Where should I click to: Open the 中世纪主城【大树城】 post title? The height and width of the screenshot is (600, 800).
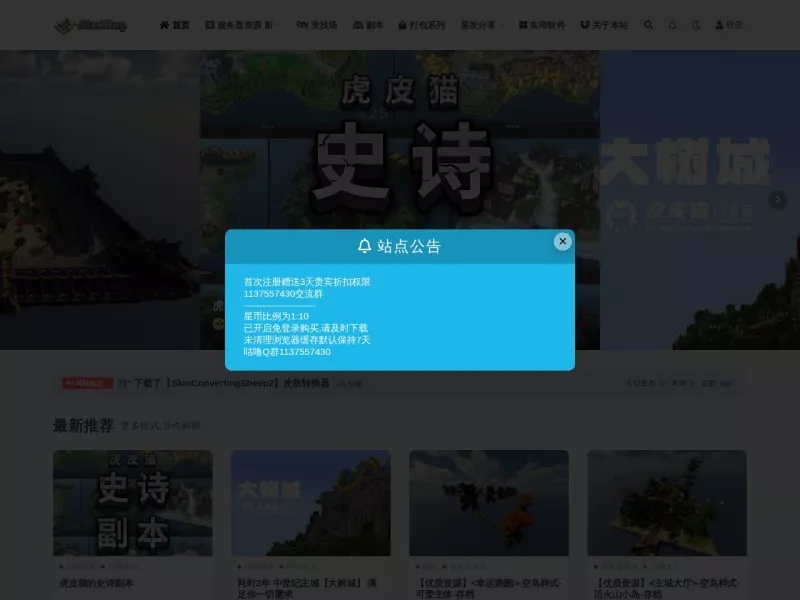pyautogui.click(x=307, y=588)
